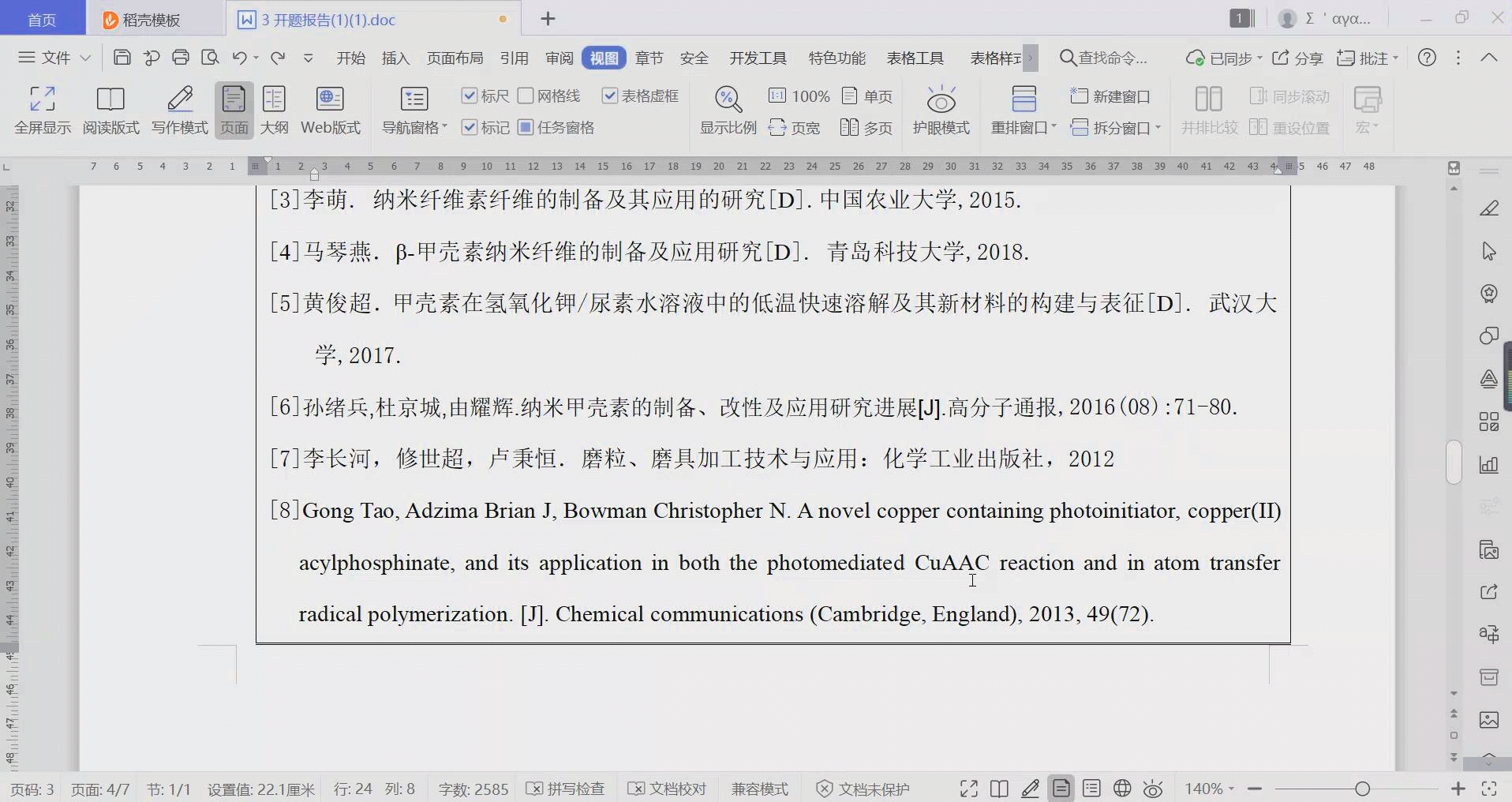Screen dimensions: 1512x802
Task: Enable the Gridlines checkbox (网格线)
Action: [x=549, y=96]
